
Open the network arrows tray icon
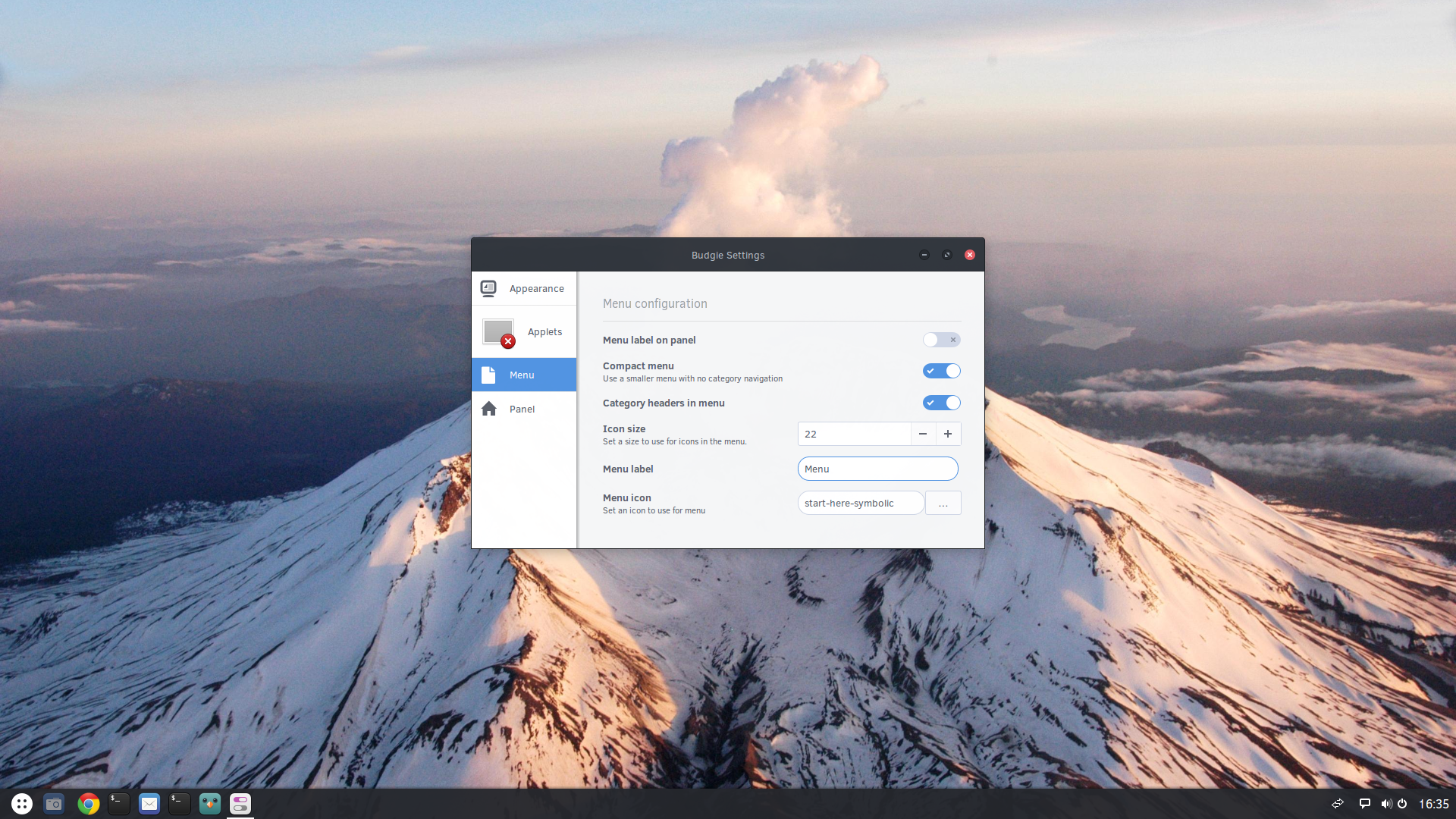(x=1338, y=804)
